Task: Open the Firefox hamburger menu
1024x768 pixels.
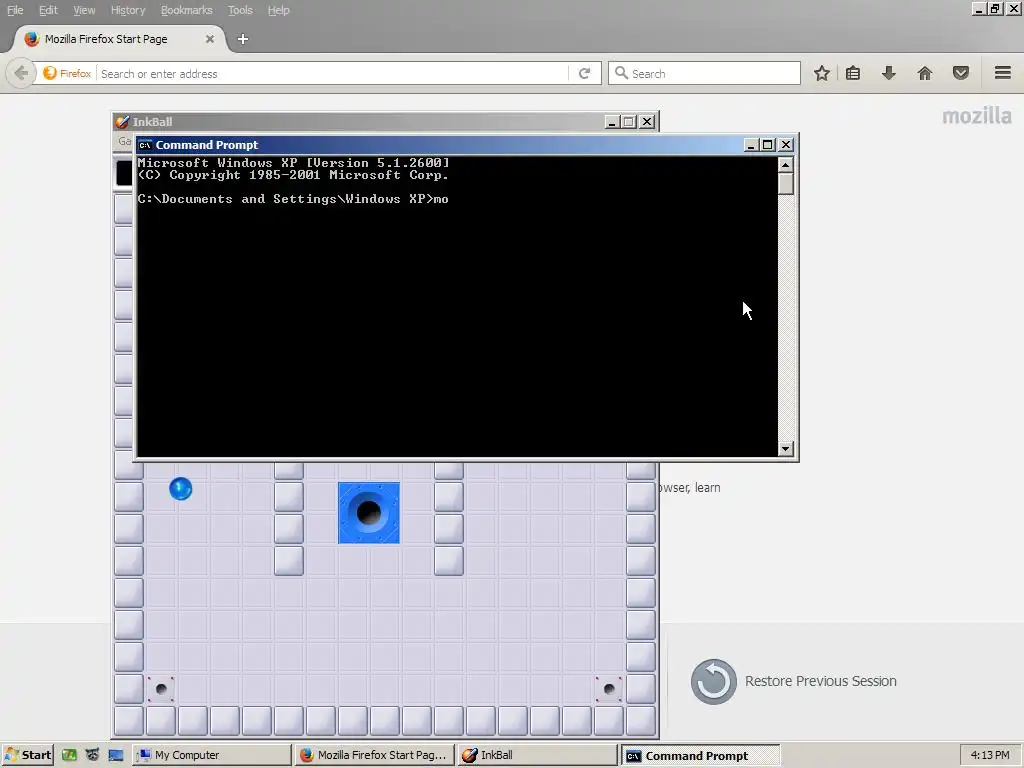Action: pyautogui.click(x=1002, y=72)
